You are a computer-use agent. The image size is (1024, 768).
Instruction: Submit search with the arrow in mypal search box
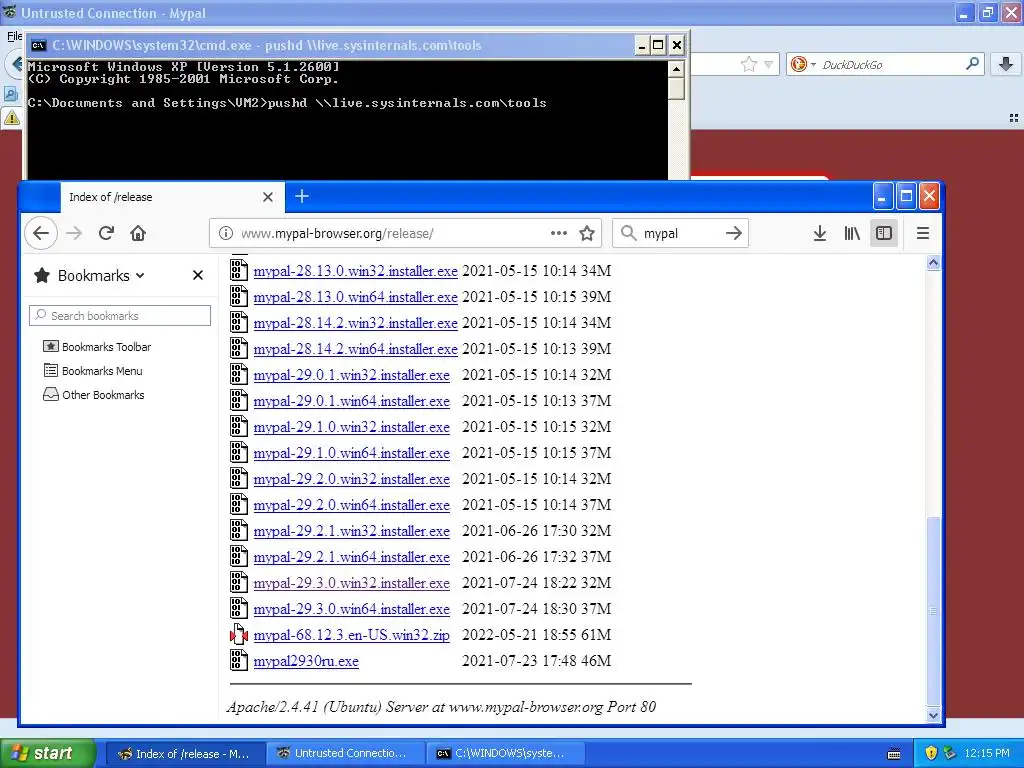coord(733,233)
